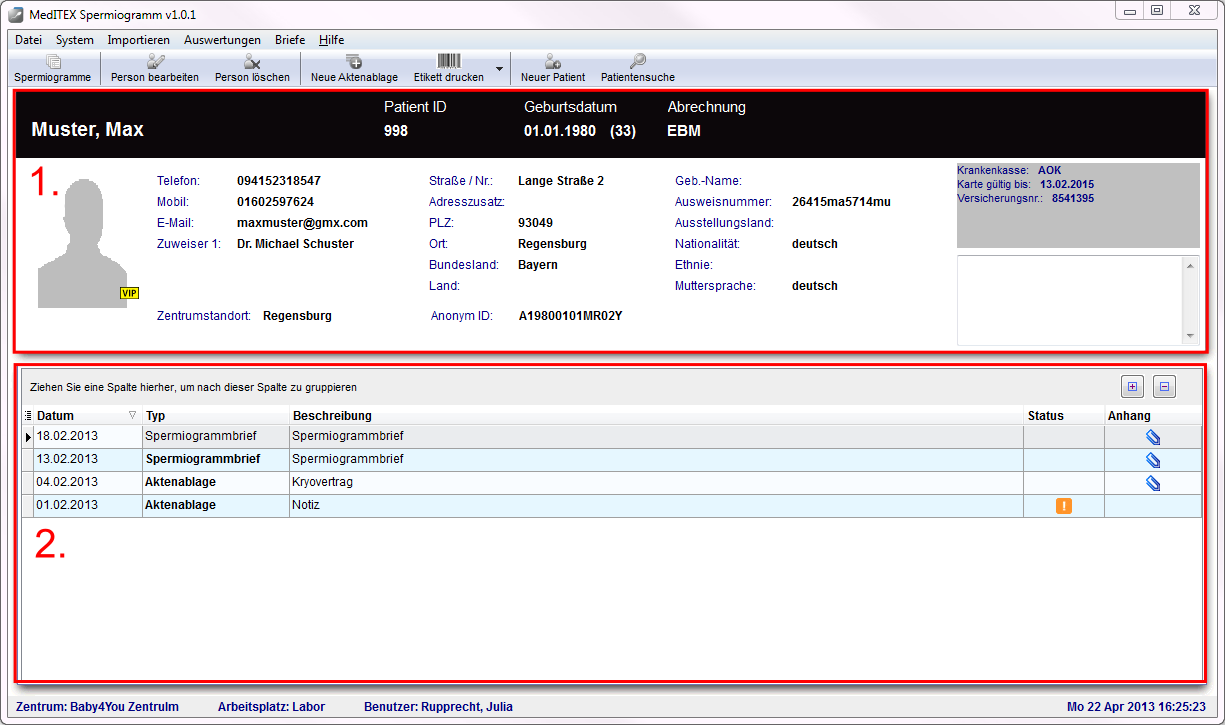Click the Status column header
This screenshot has height=725, width=1225.
[1064, 416]
